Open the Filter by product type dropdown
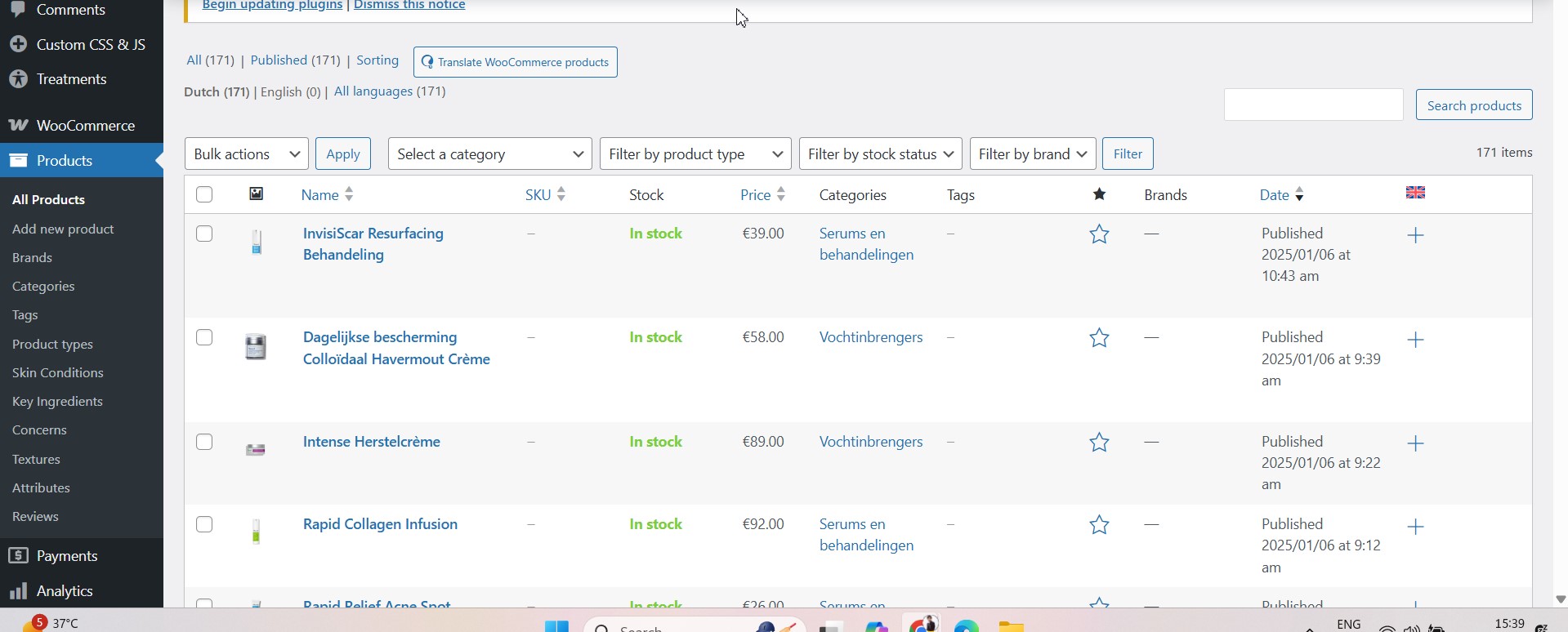This screenshot has width=1568, height=632. (x=695, y=154)
